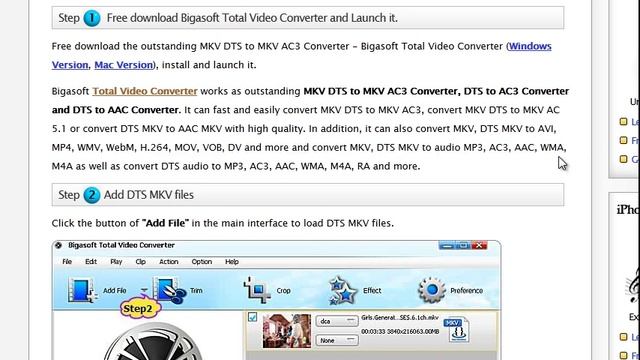Click the Add File film icon
The height and width of the screenshot is (360, 640).
[83, 290]
